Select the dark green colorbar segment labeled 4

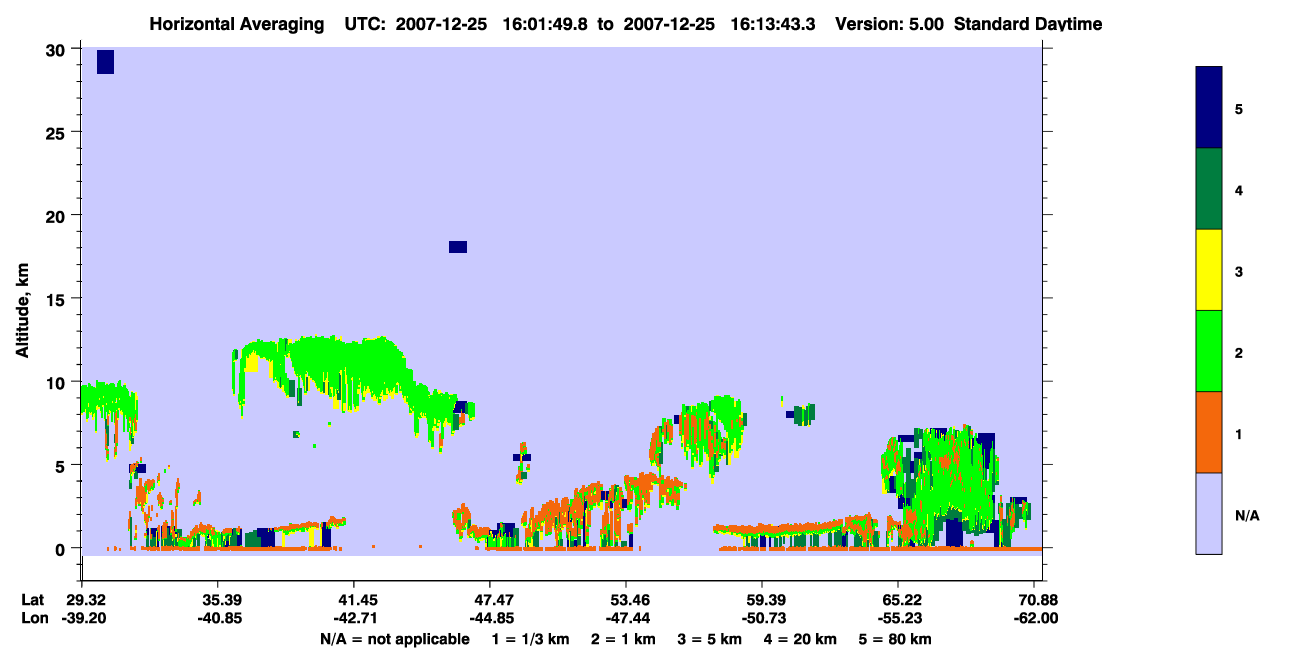(1209, 189)
